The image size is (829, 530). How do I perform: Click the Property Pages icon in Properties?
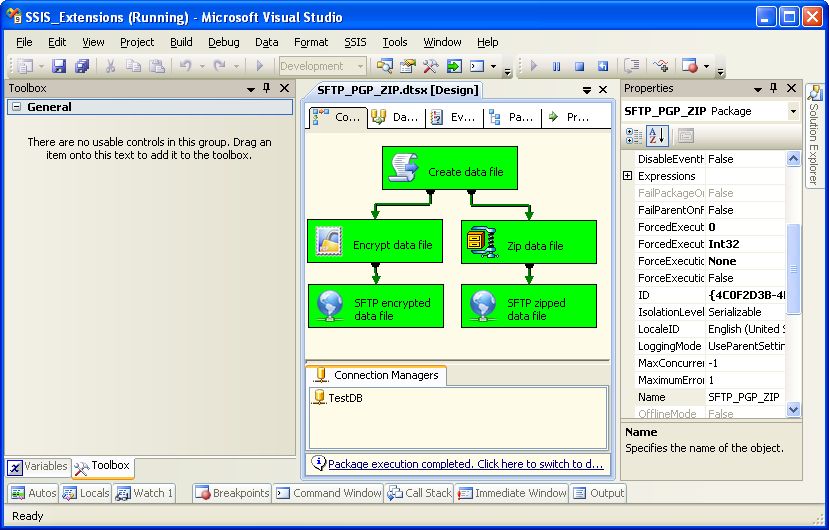685,136
